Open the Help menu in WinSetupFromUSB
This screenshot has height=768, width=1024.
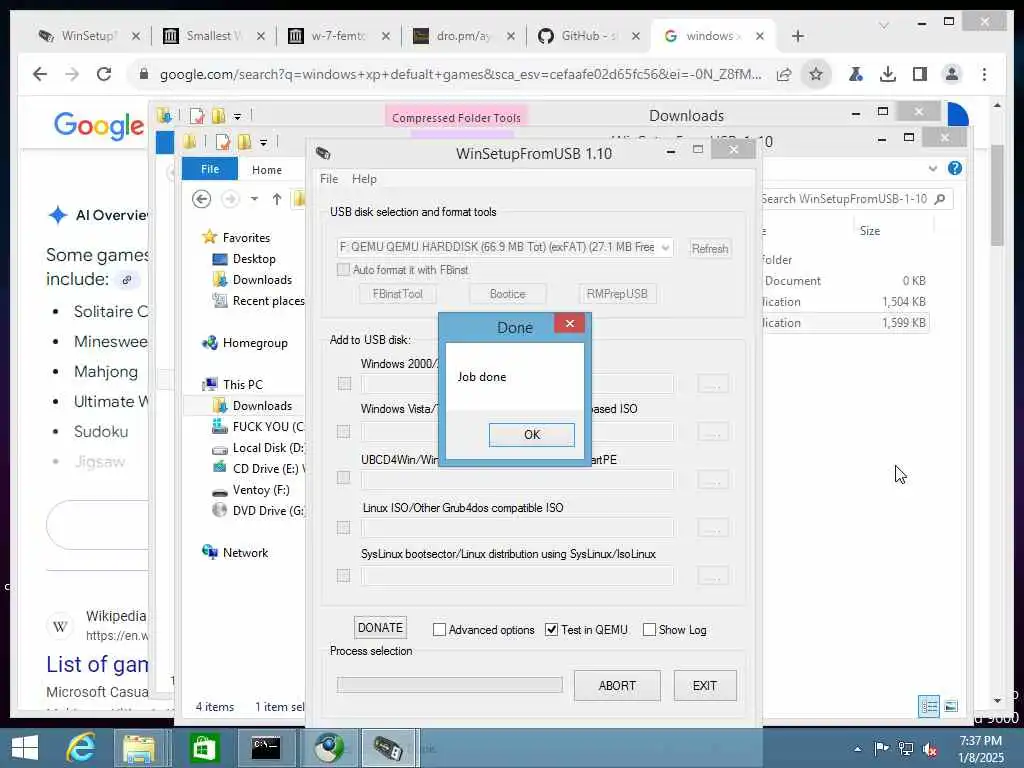(364, 179)
